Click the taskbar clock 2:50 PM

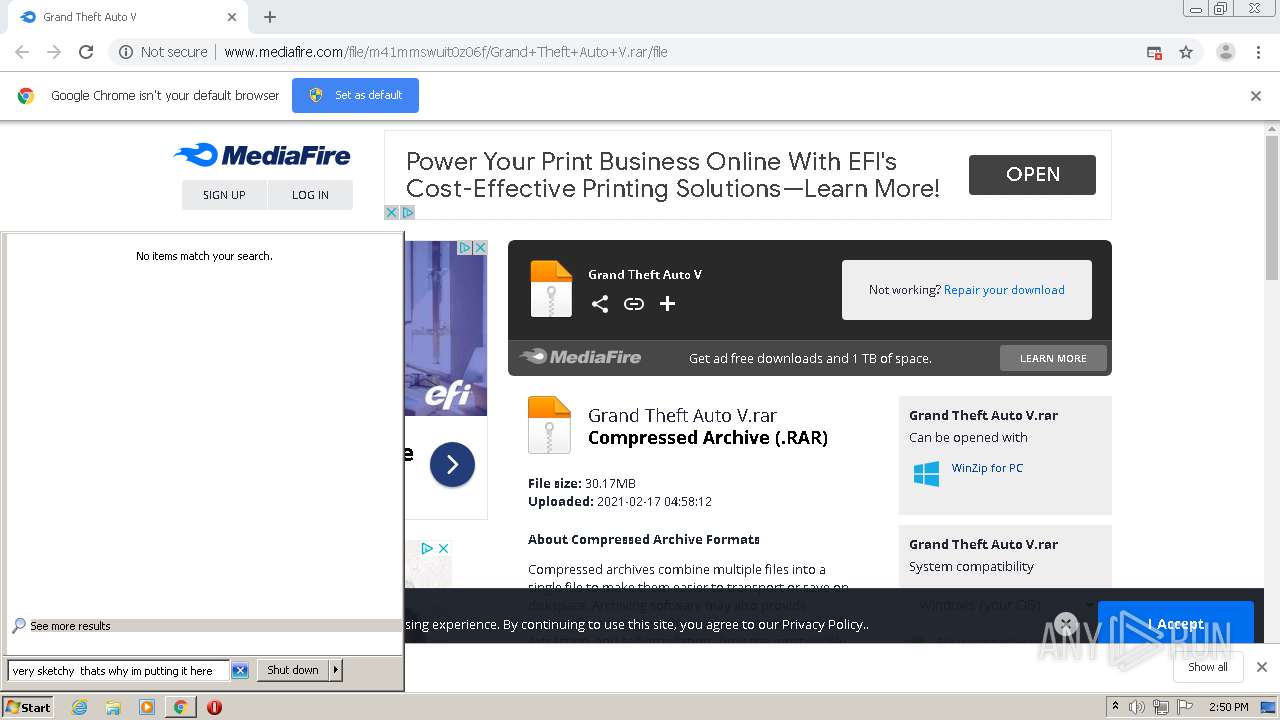(1229, 707)
